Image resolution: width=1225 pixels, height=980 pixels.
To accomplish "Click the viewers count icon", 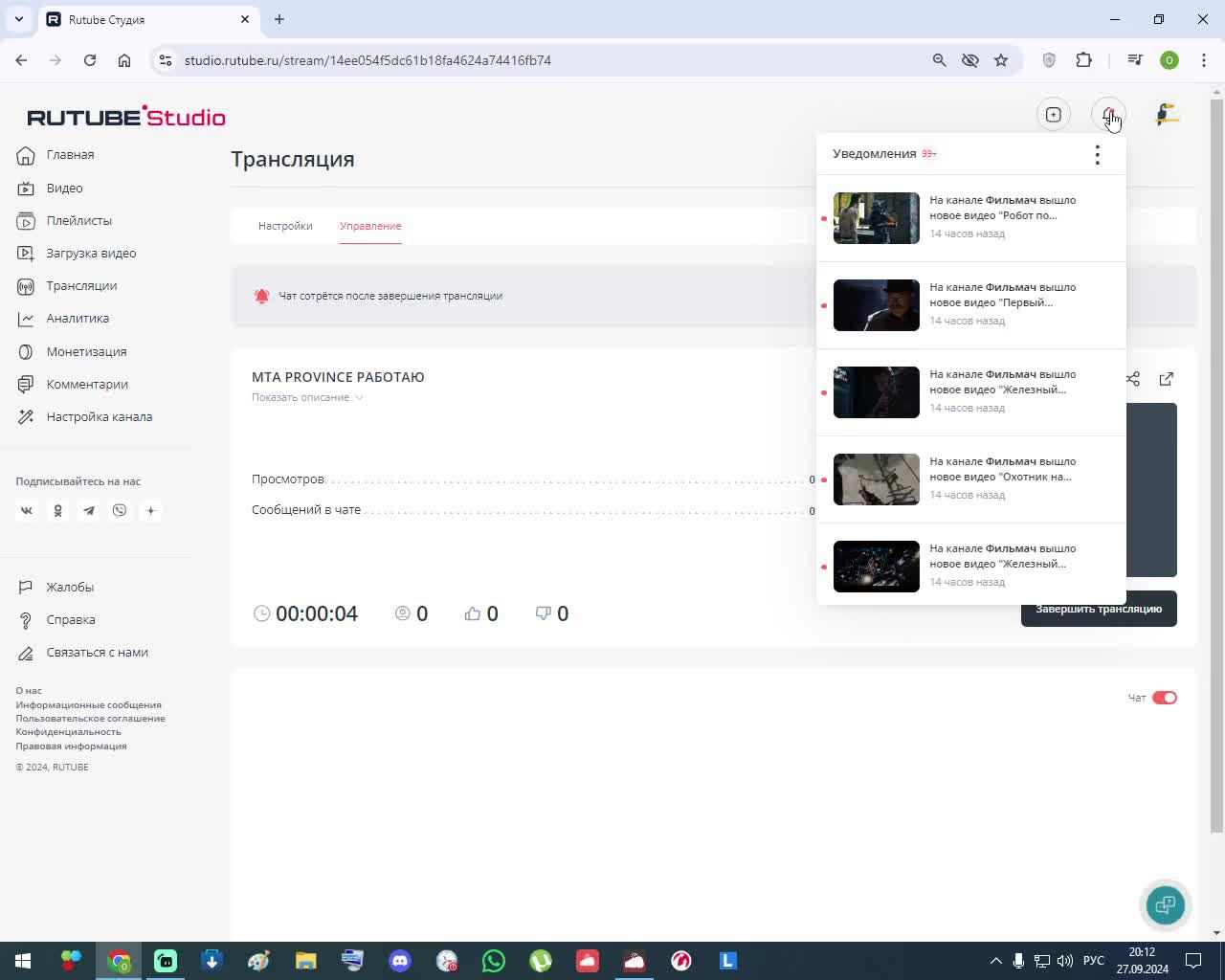I will pos(403,613).
